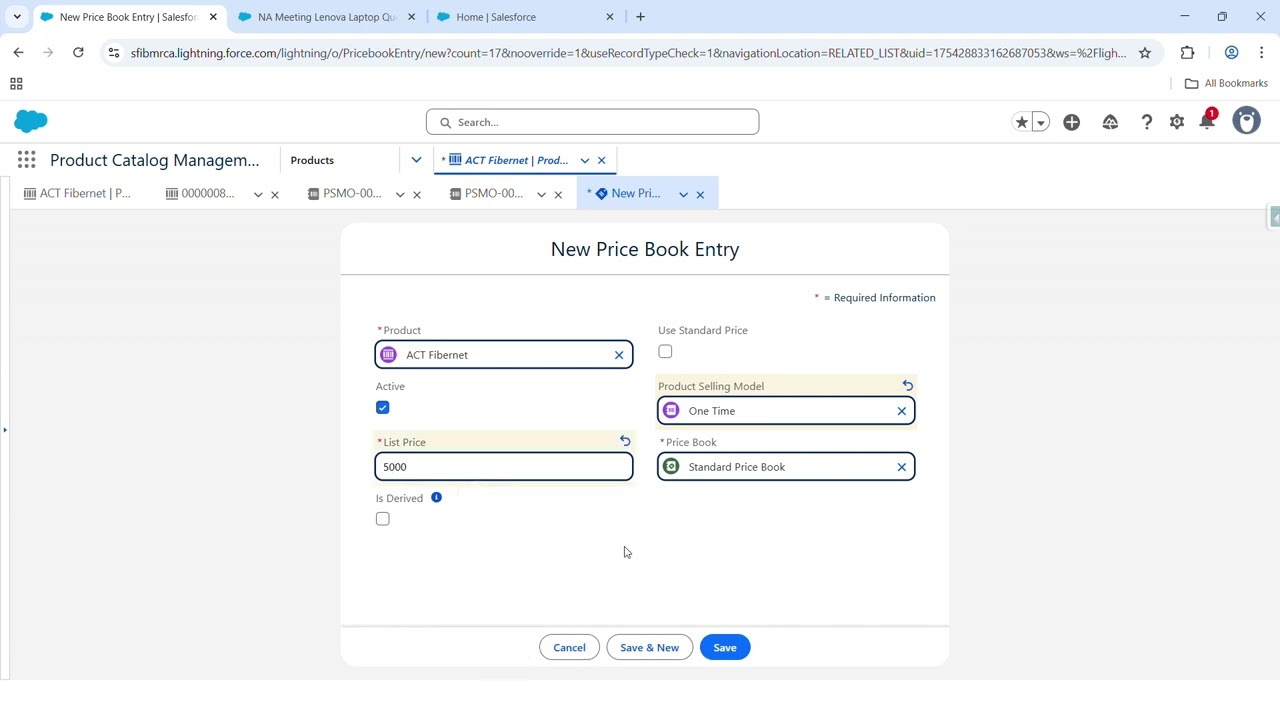Open the New Pri... subtab dropdown
The height and width of the screenshot is (720, 1280).
tap(683, 194)
